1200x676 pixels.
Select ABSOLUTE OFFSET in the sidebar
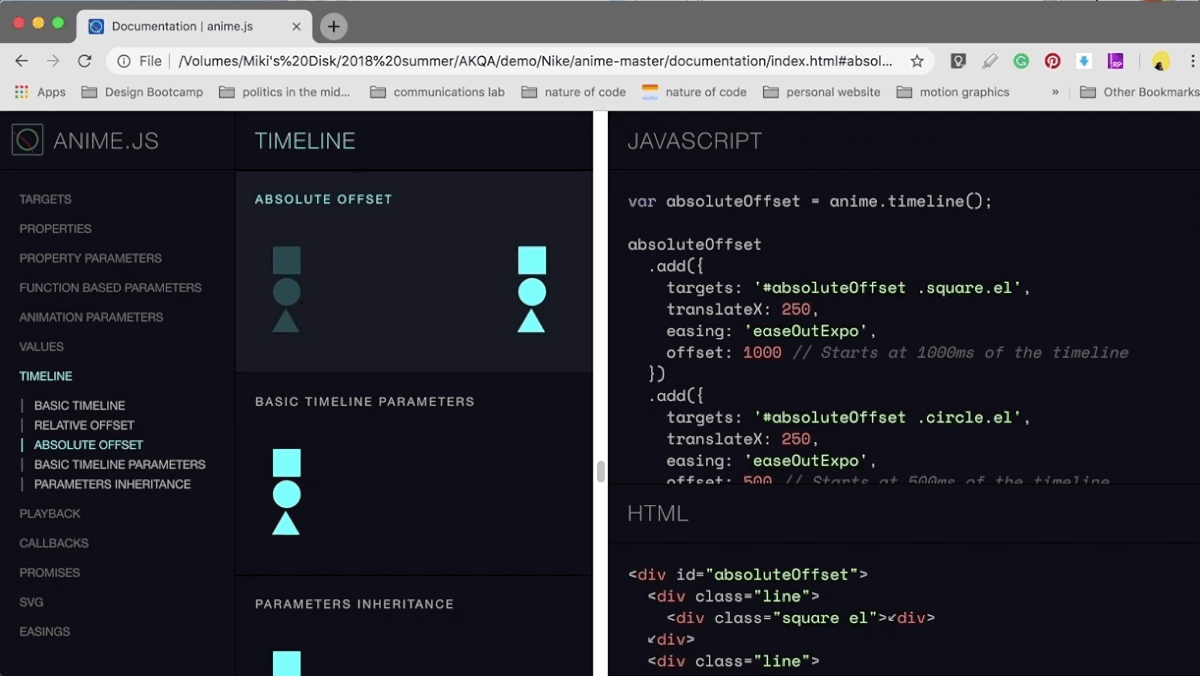coord(88,445)
